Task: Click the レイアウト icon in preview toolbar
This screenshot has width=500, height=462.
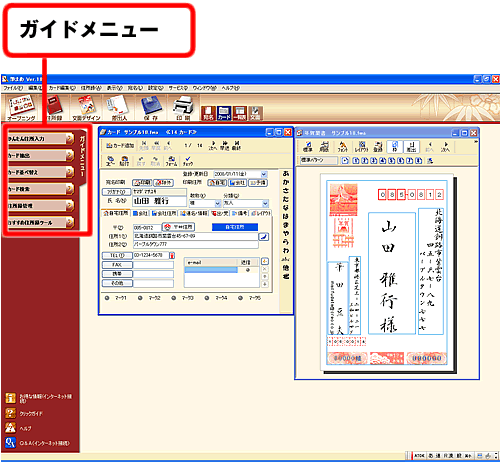Action: coord(361,147)
